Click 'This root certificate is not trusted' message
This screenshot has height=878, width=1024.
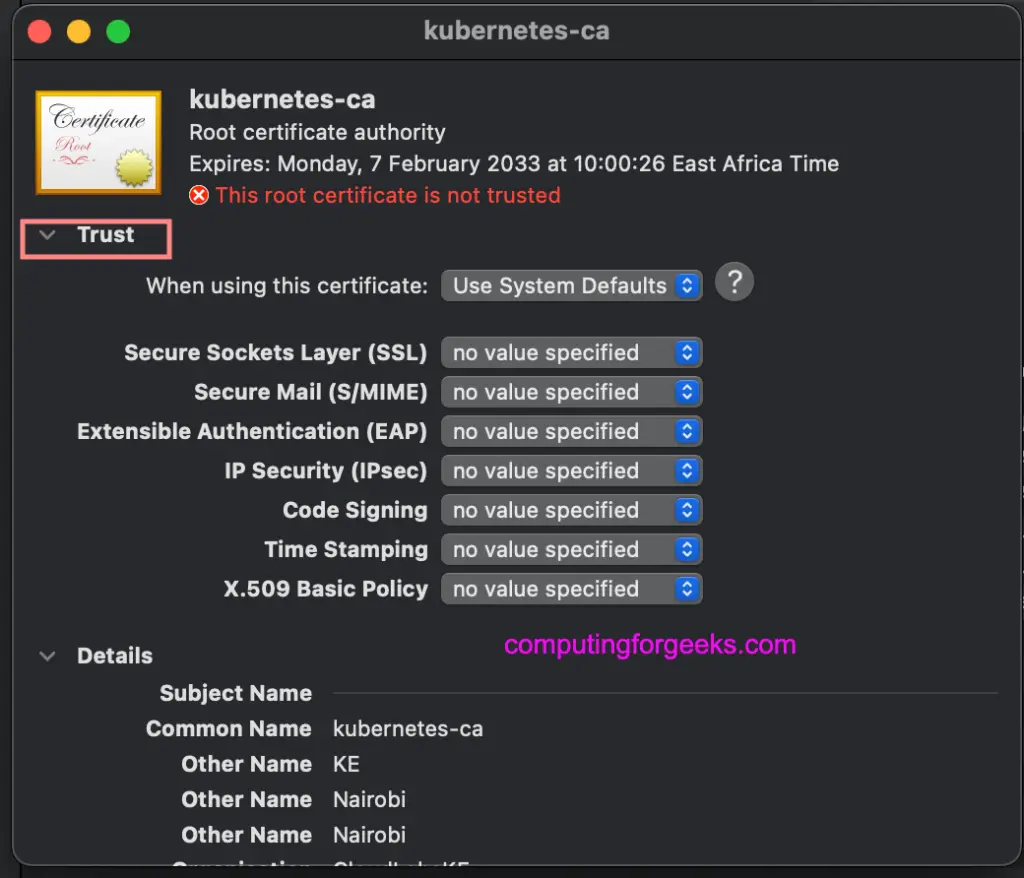[388, 195]
